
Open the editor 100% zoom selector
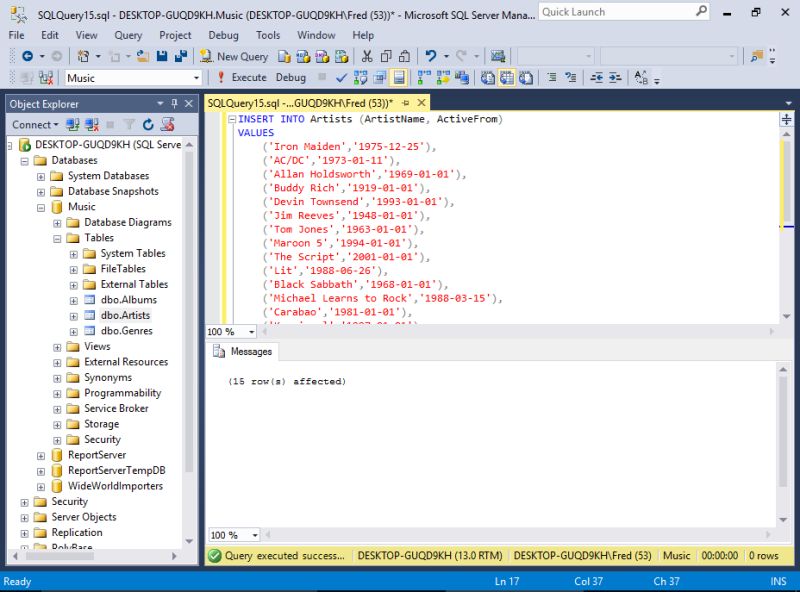(x=231, y=331)
